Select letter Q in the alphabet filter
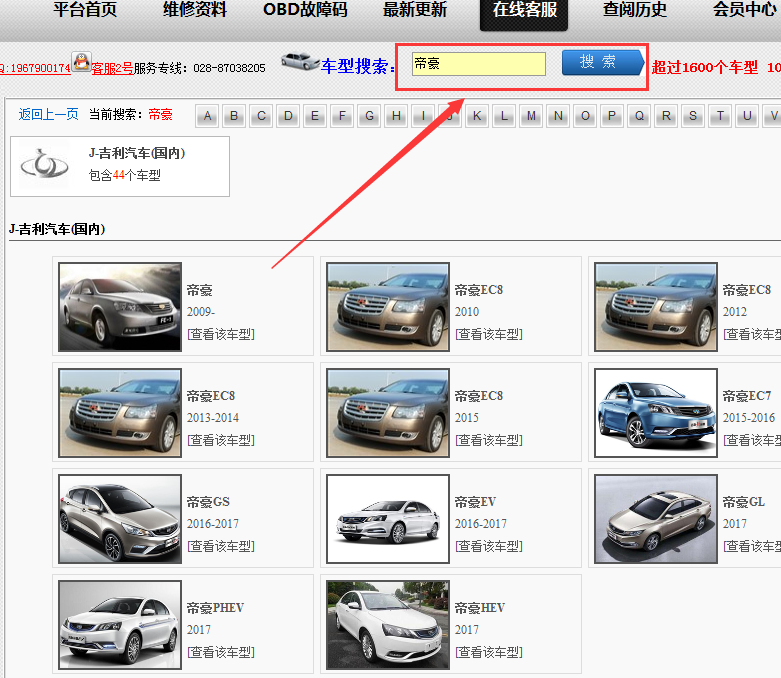This screenshot has width=781, height=678. 639,116
